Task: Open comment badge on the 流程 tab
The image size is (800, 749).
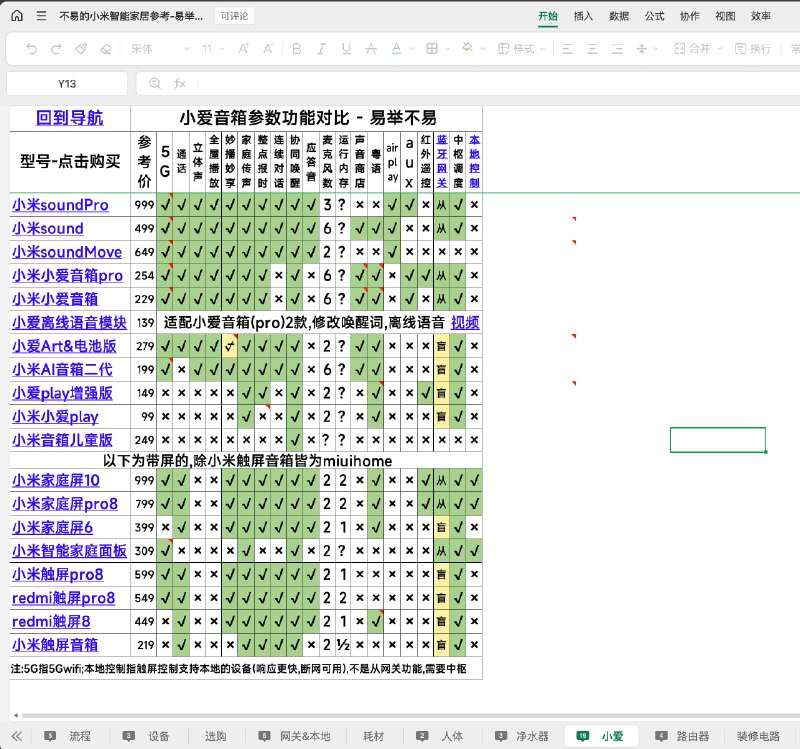Action: [50, 736]
